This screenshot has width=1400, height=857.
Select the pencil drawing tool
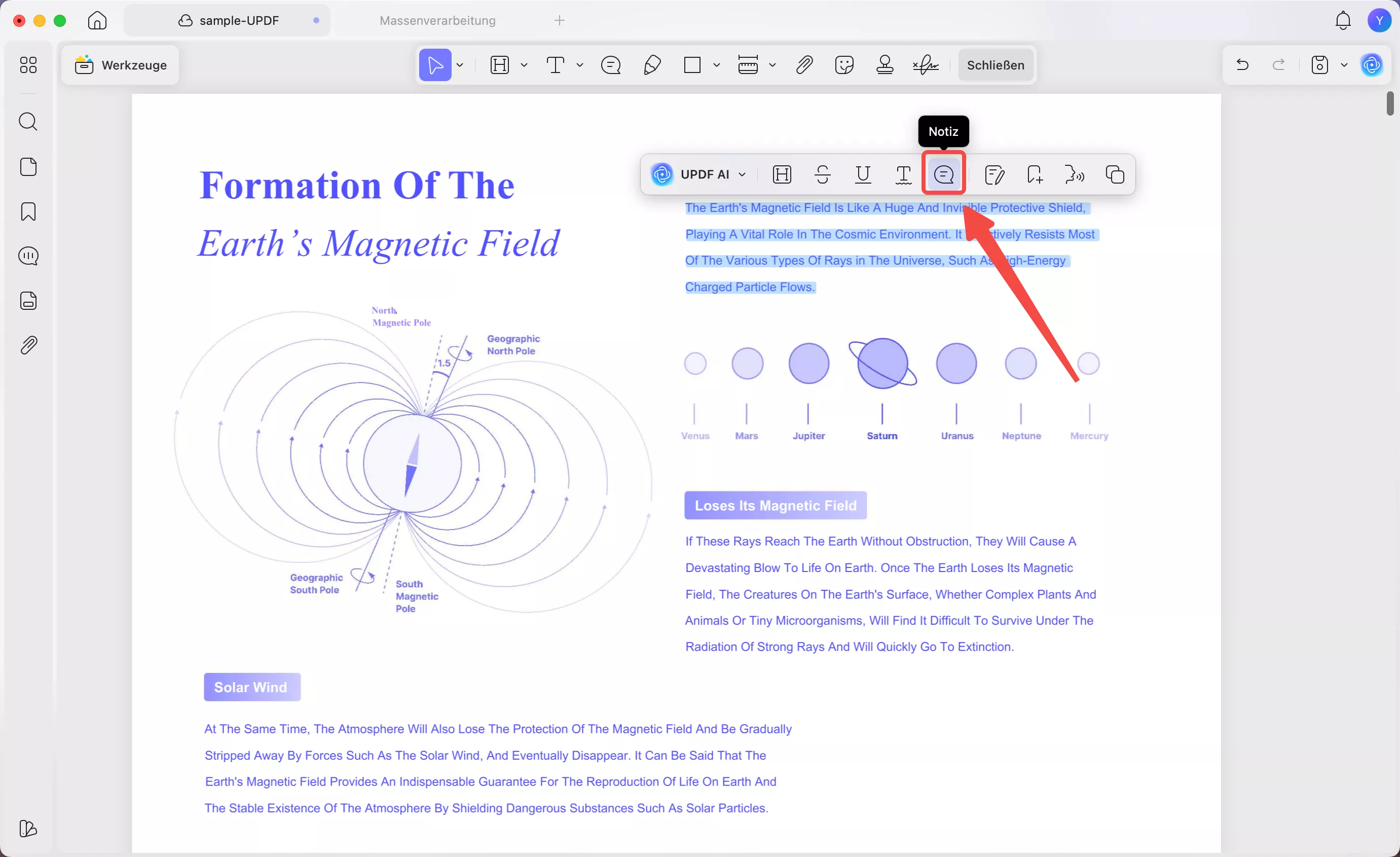coord(652,65)
